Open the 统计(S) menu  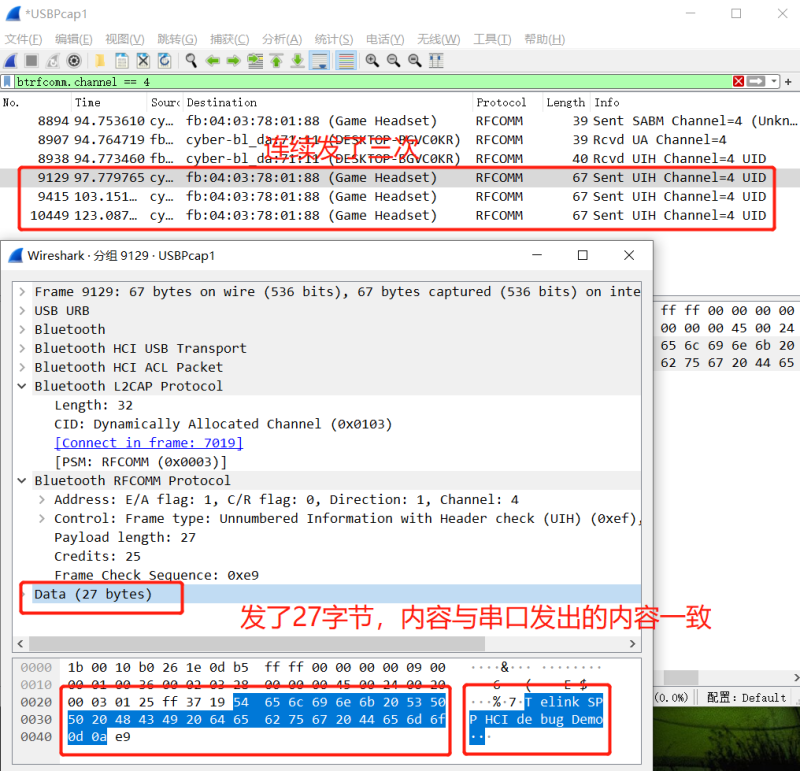point(333,39)
